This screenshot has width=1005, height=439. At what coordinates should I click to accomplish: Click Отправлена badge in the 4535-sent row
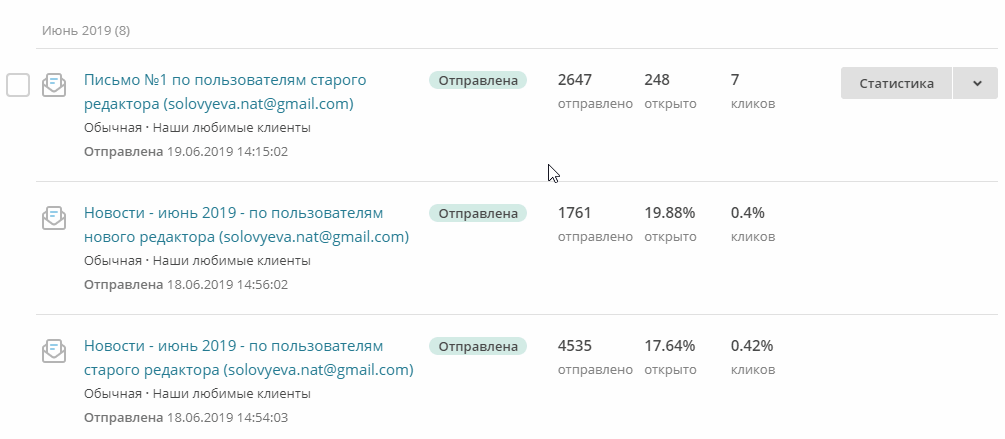[x=478, y=346]
